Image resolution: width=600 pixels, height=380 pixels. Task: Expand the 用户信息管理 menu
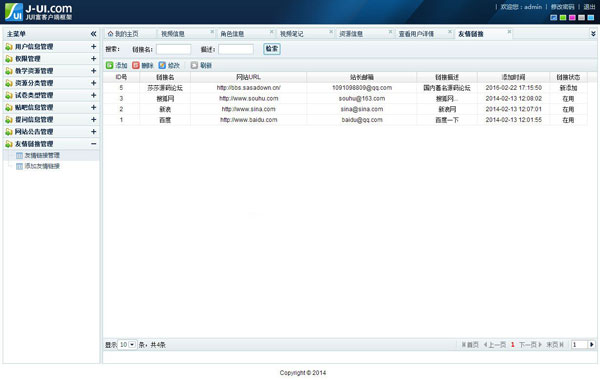[x=93, y=47]
